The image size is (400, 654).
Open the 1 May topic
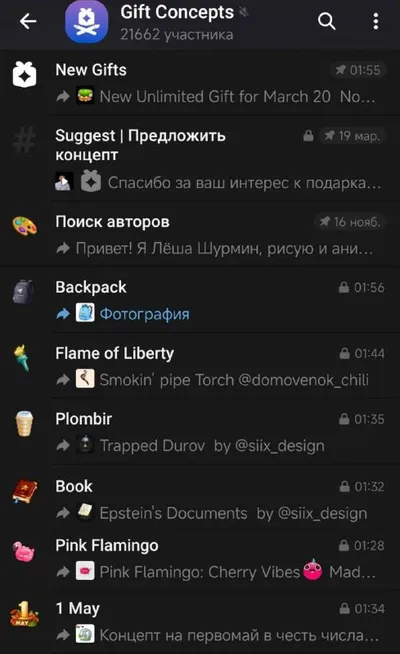(200, 621)
